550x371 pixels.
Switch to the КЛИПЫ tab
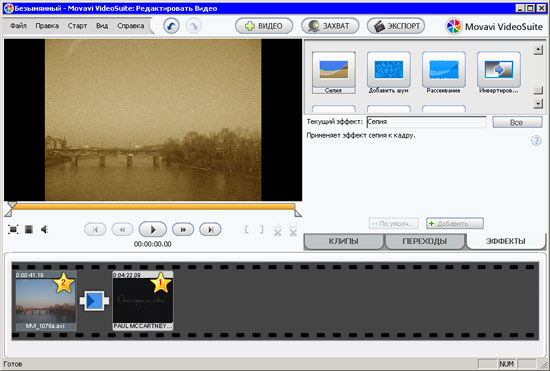click(343, 241)
